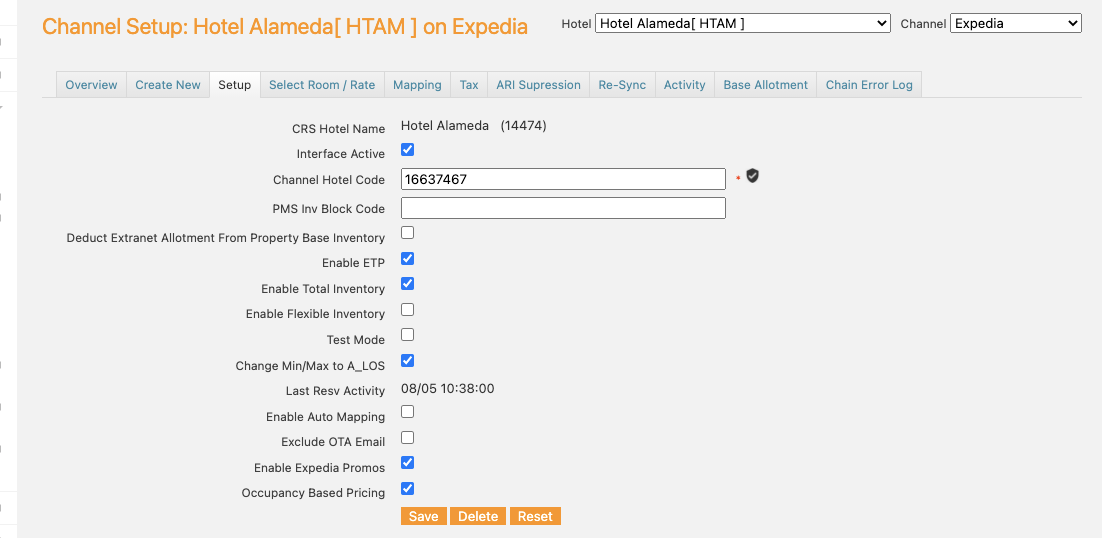Click the Save button
This screenshot has width=1102, height=538.
[424, 516]
